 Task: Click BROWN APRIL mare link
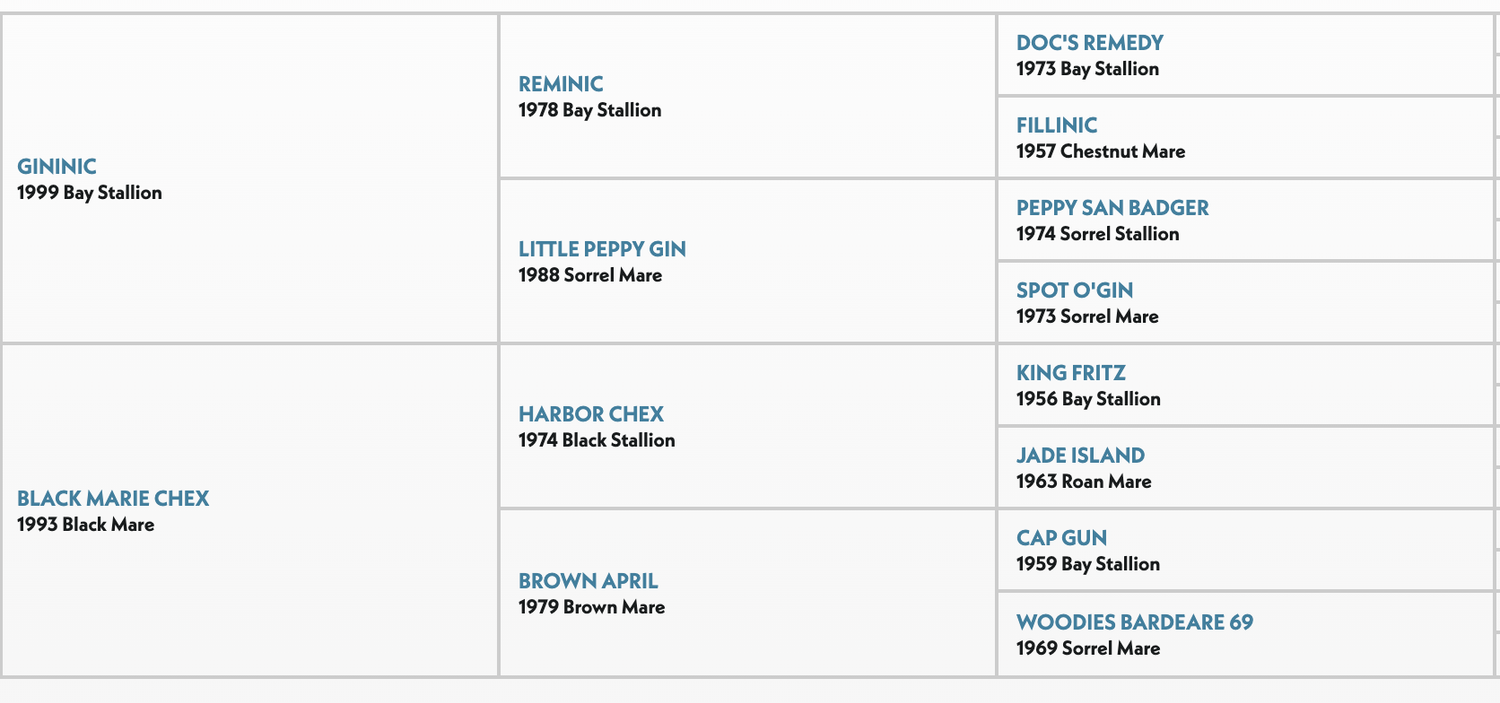click(x=588, y=581)
